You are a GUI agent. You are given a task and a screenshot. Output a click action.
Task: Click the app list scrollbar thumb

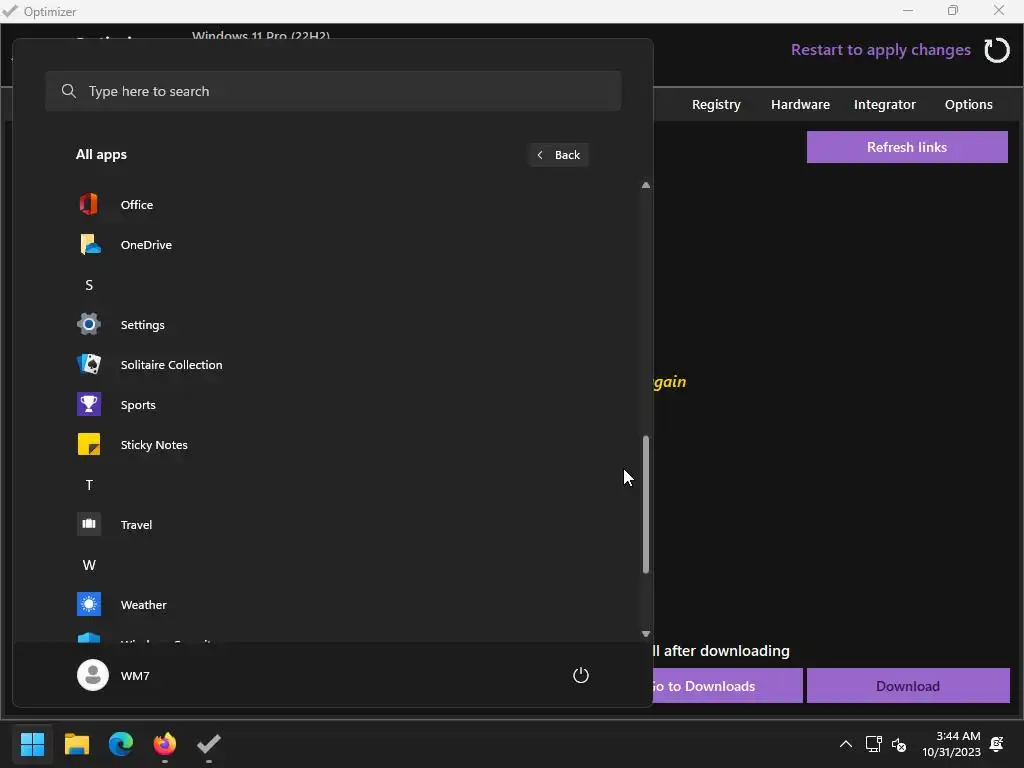[x=645, y=504]
